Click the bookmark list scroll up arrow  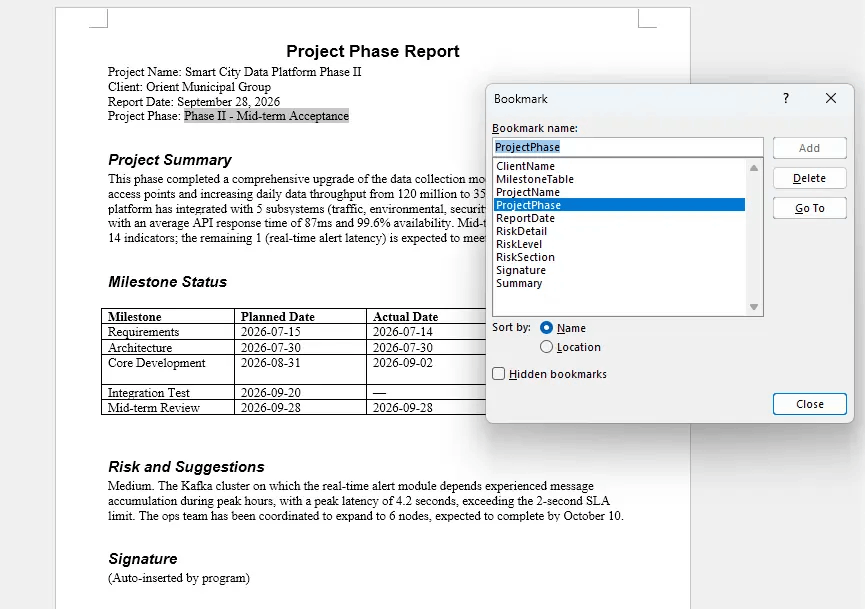(754, 168)
